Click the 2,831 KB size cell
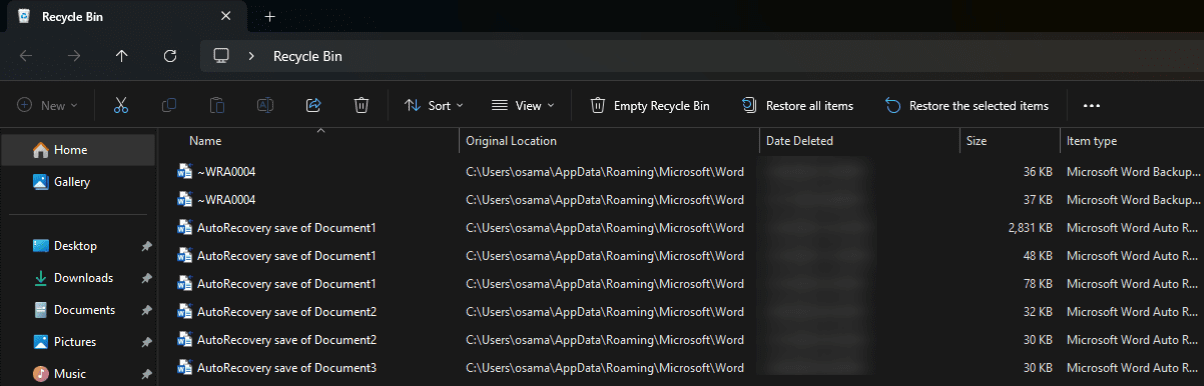The width and height of the screenshot is (1204, 386). point(1030,228)
